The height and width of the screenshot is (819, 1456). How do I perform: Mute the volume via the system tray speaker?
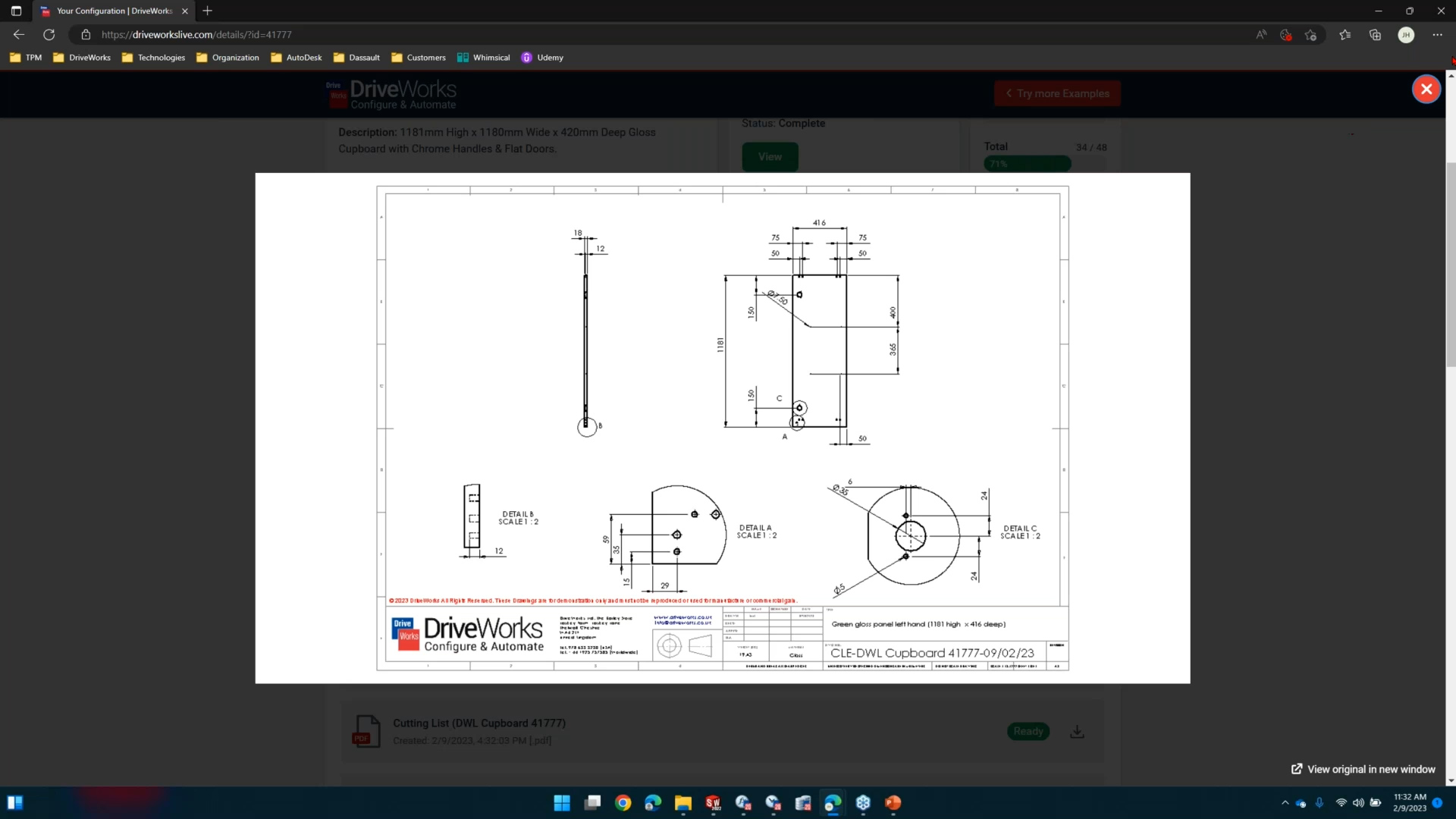(1357, 802)
